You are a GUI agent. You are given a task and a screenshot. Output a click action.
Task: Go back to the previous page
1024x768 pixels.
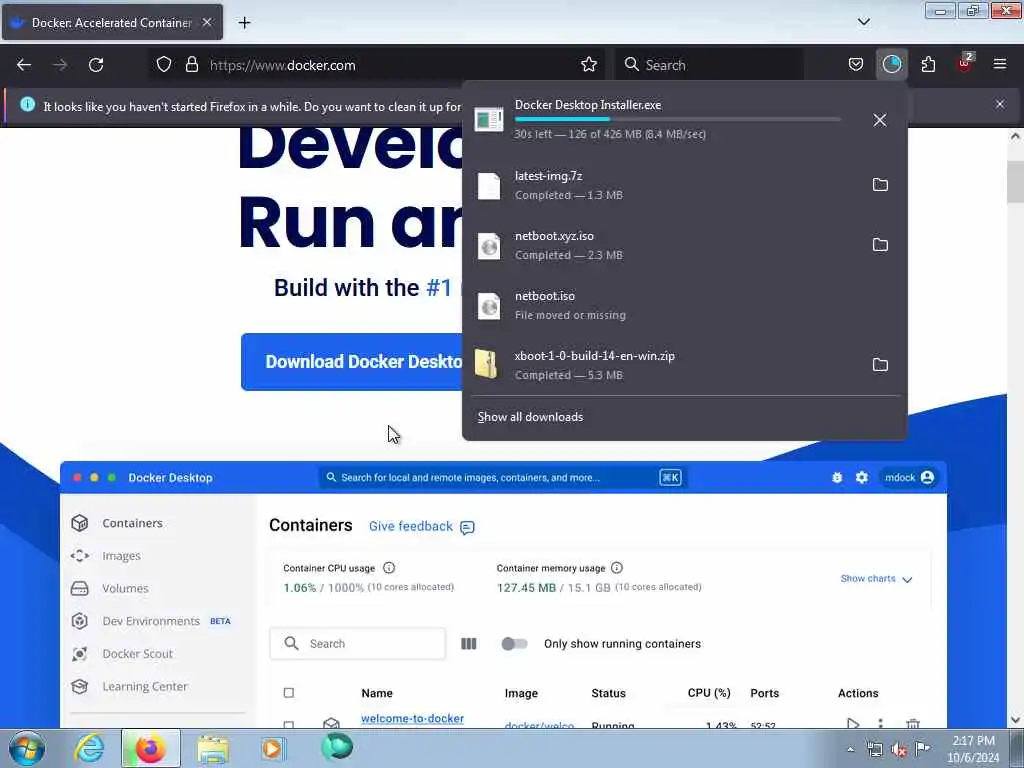tap(24, 65)
